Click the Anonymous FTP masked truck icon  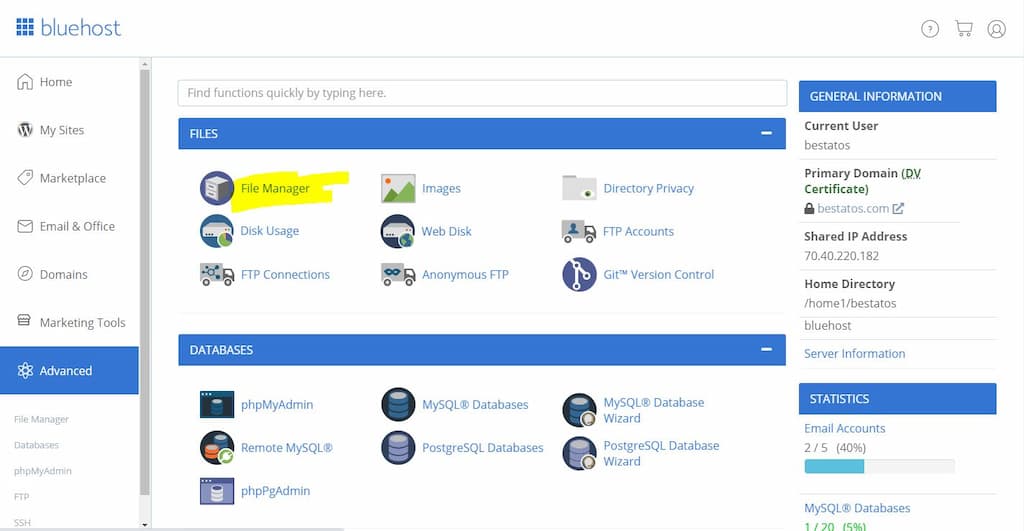(x=398, y=274)
